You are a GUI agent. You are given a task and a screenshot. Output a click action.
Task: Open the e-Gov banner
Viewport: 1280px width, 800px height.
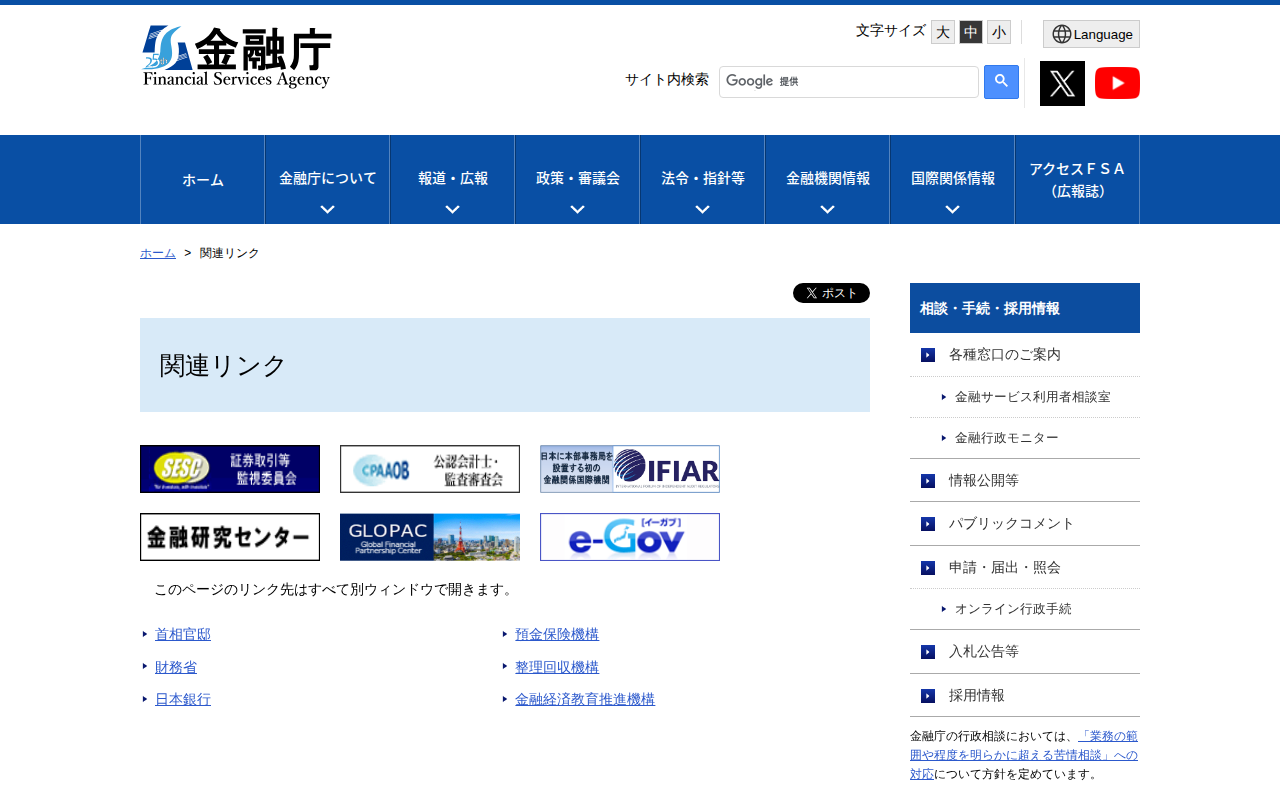tap(630, 537)
